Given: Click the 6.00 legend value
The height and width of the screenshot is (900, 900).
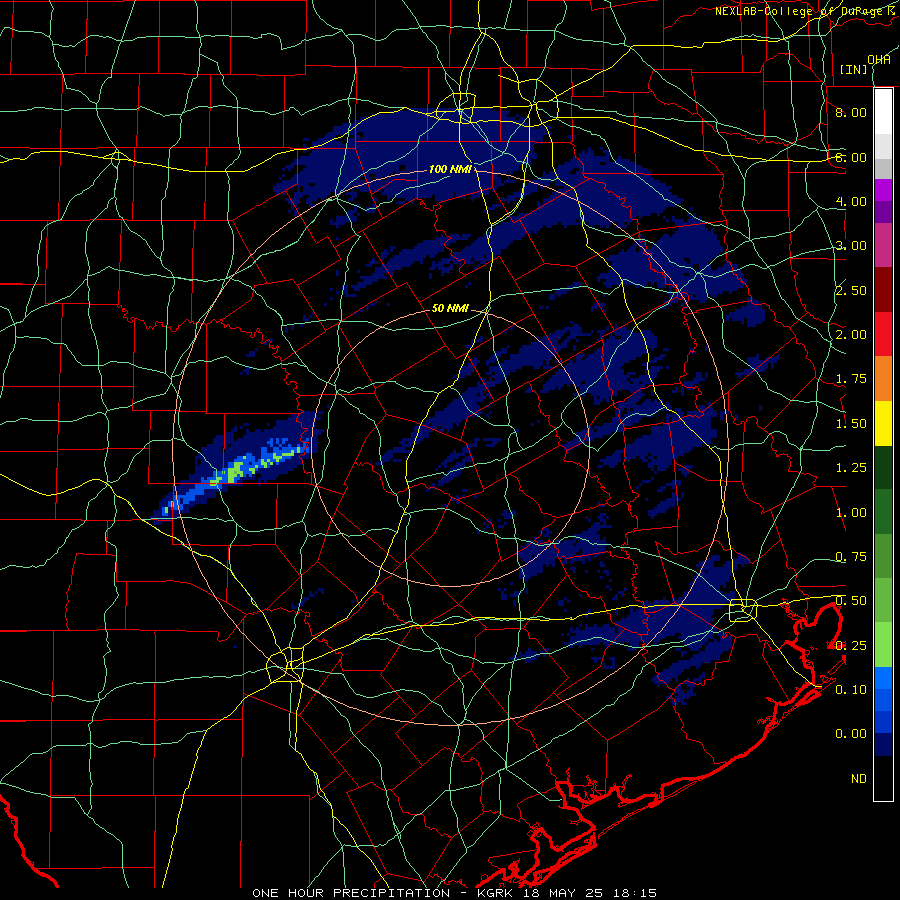Looking at the screenshot, I should [x=851, y=157].
